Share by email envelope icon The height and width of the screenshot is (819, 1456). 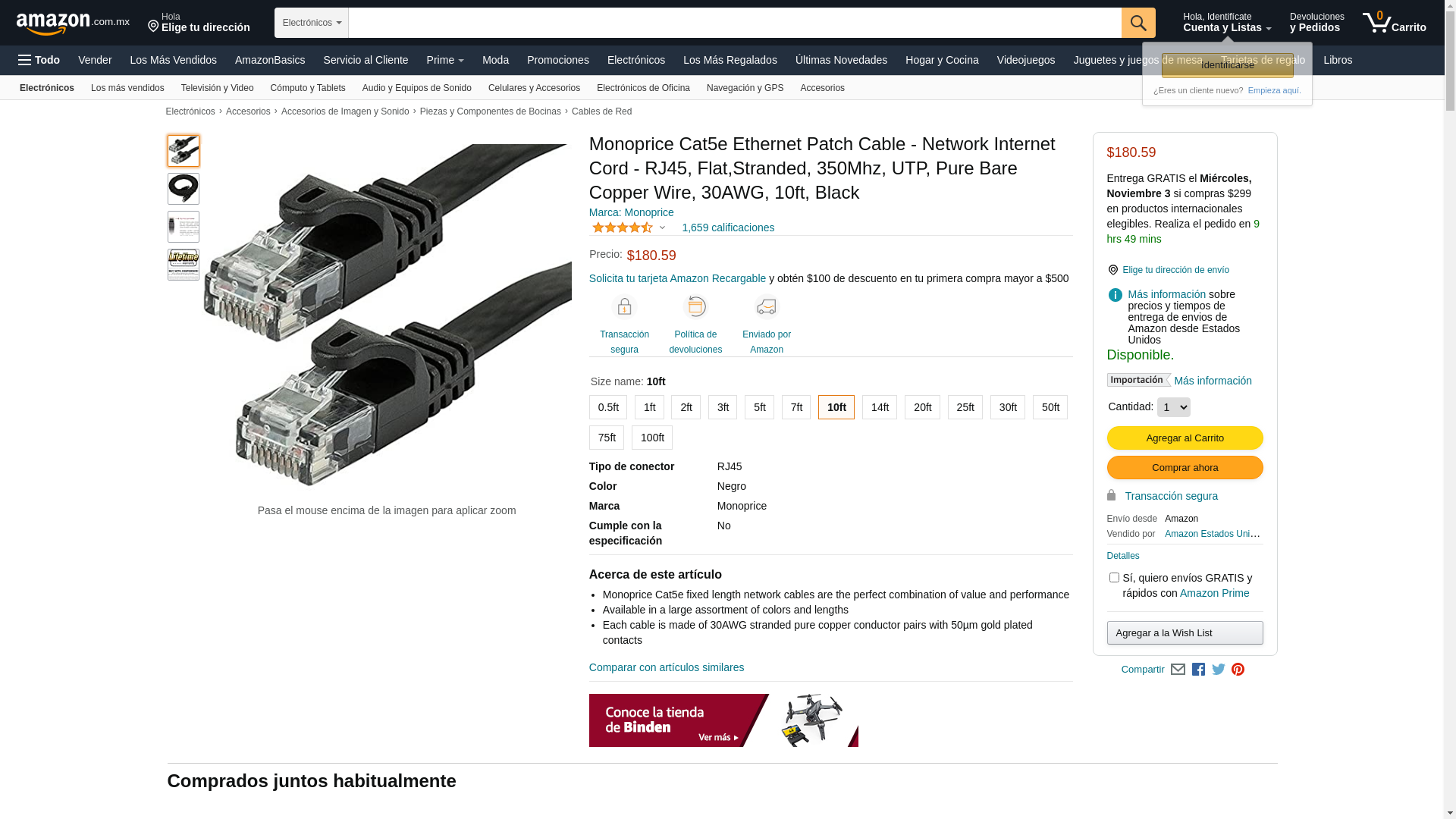coord(1178,670)
